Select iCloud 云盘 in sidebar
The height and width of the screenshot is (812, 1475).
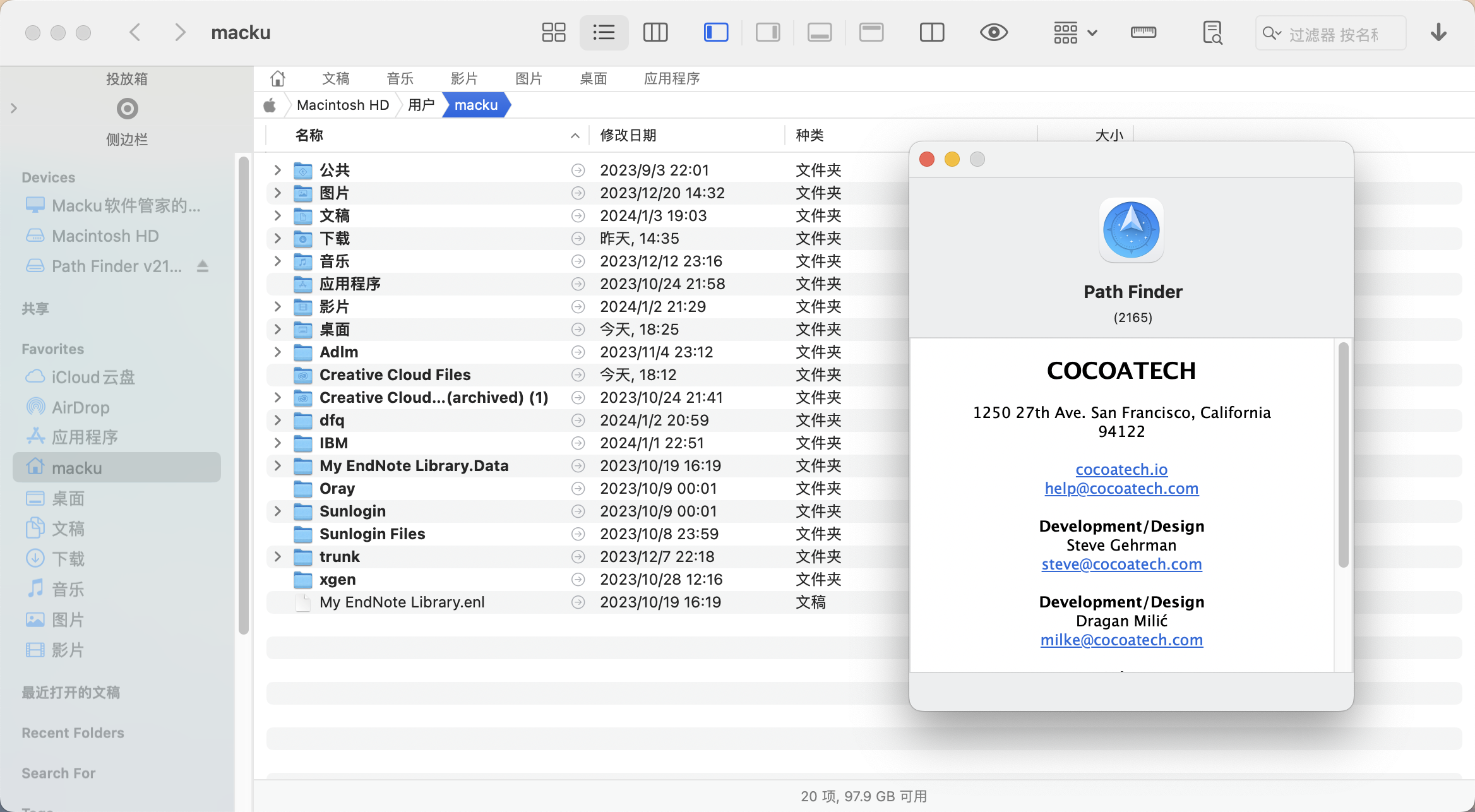pyautogui.click(x=93, y=377)
